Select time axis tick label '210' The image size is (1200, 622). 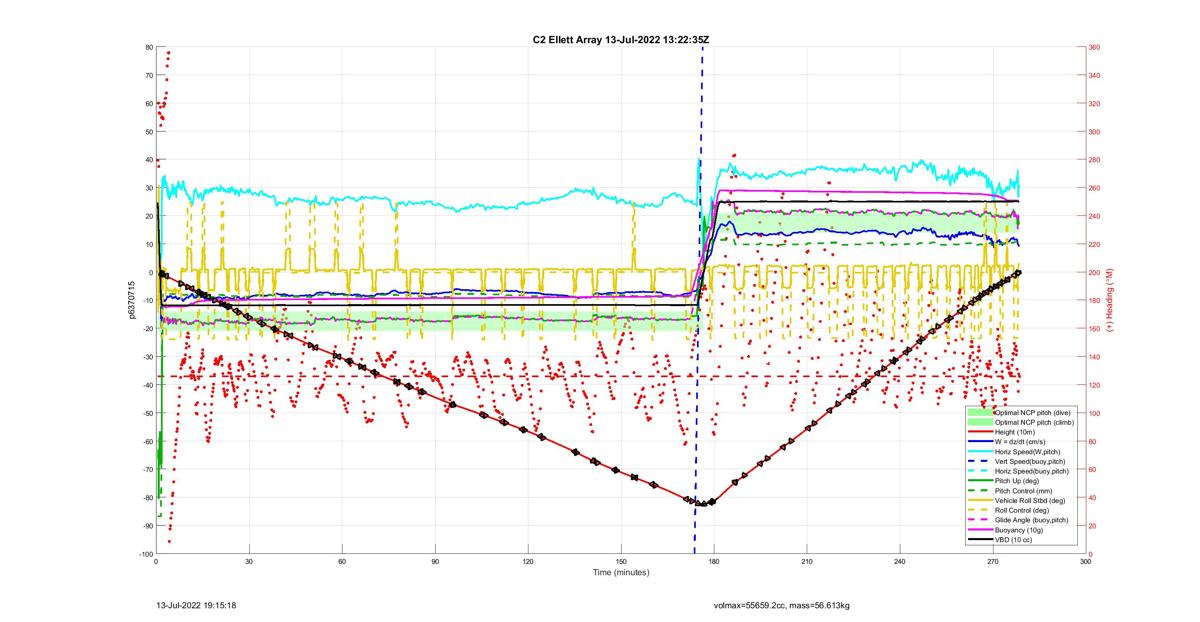[x=807, y=562]
